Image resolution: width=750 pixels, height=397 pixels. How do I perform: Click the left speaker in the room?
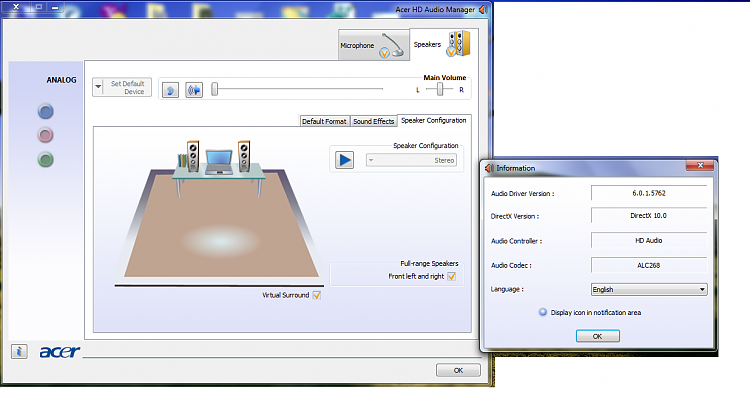(193, 156)
